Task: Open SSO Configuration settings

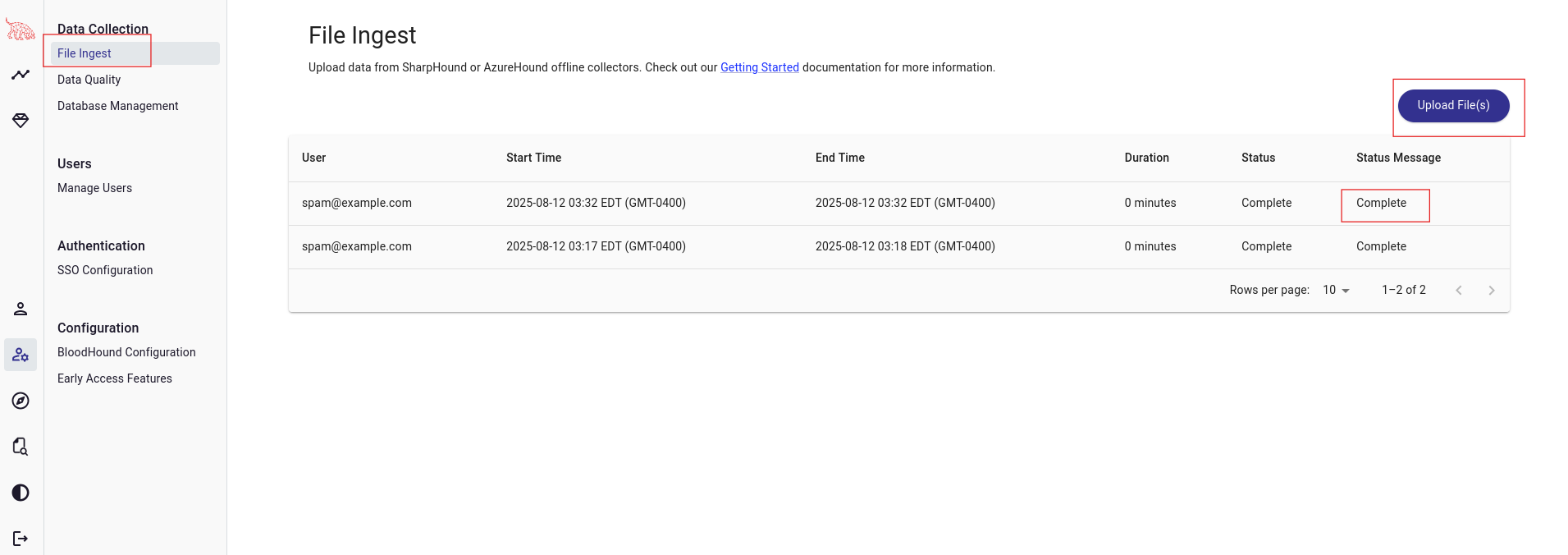Action: point(105,270)
